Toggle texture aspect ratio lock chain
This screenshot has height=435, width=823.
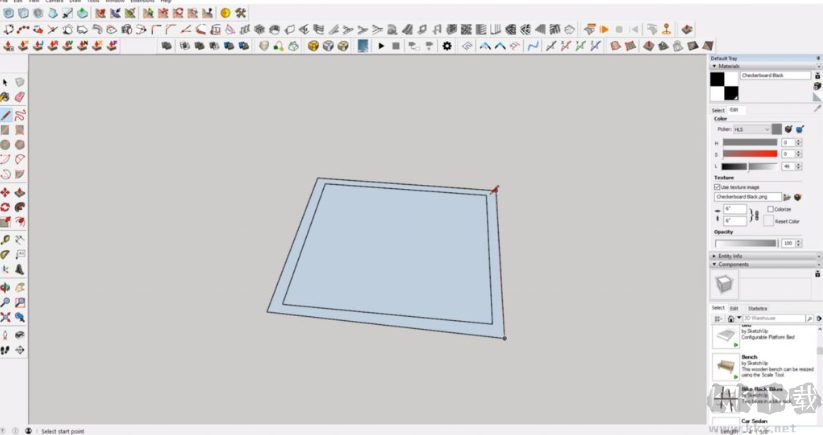pos(755,215)
